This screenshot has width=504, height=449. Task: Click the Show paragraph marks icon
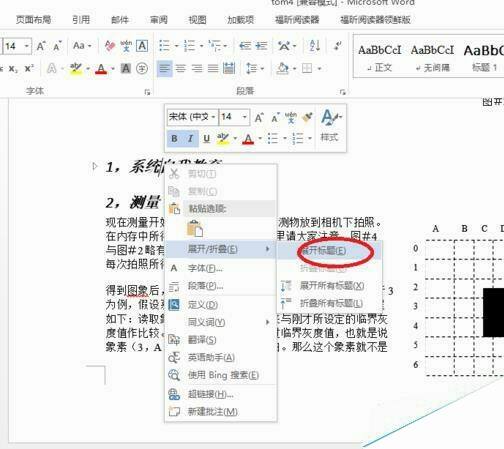[338, 46]
